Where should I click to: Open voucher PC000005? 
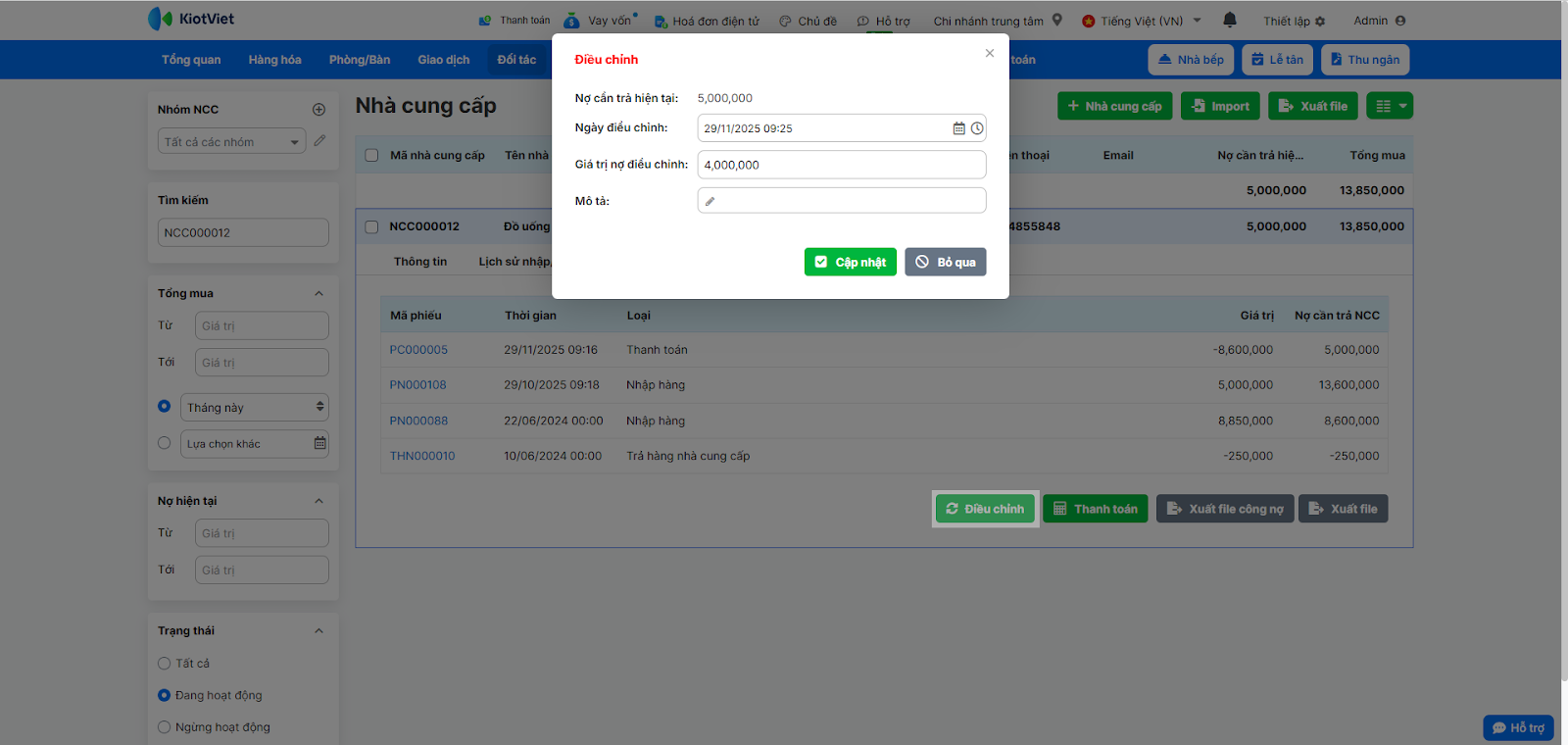pyautogui.click(x=418, y=350)
